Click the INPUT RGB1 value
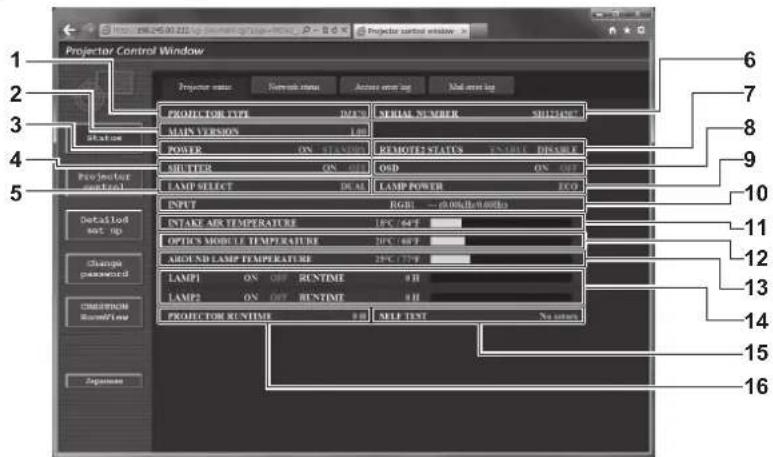Viewport: 773px width, 457px height. (x=402, y=204)
